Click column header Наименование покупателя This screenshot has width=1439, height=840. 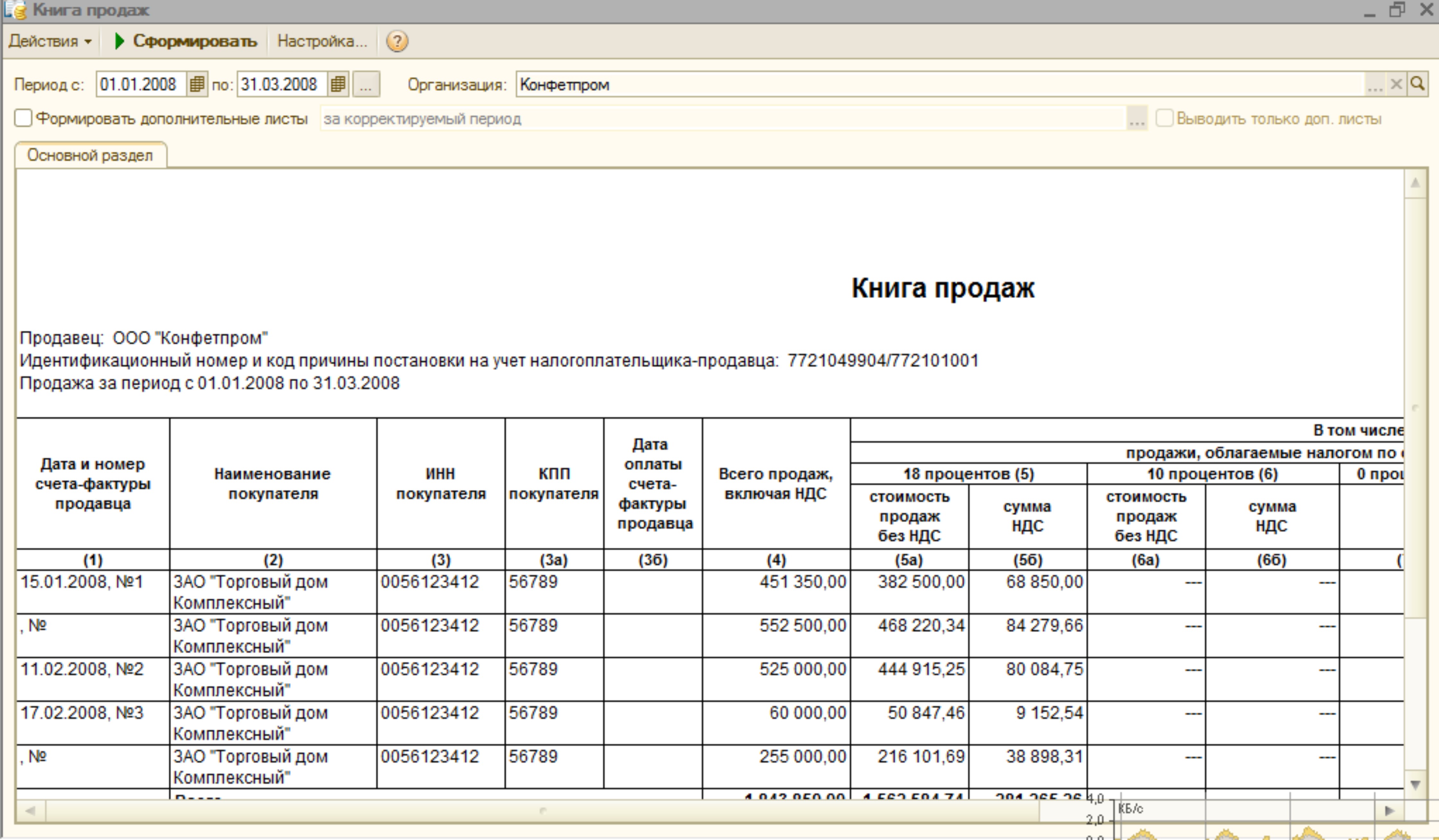point(273,484)
